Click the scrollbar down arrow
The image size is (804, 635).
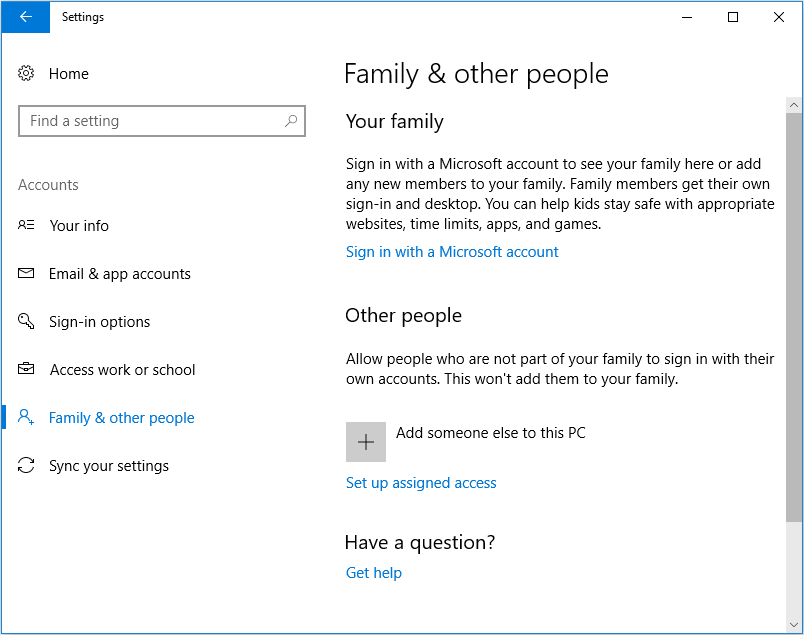point(794,625)
